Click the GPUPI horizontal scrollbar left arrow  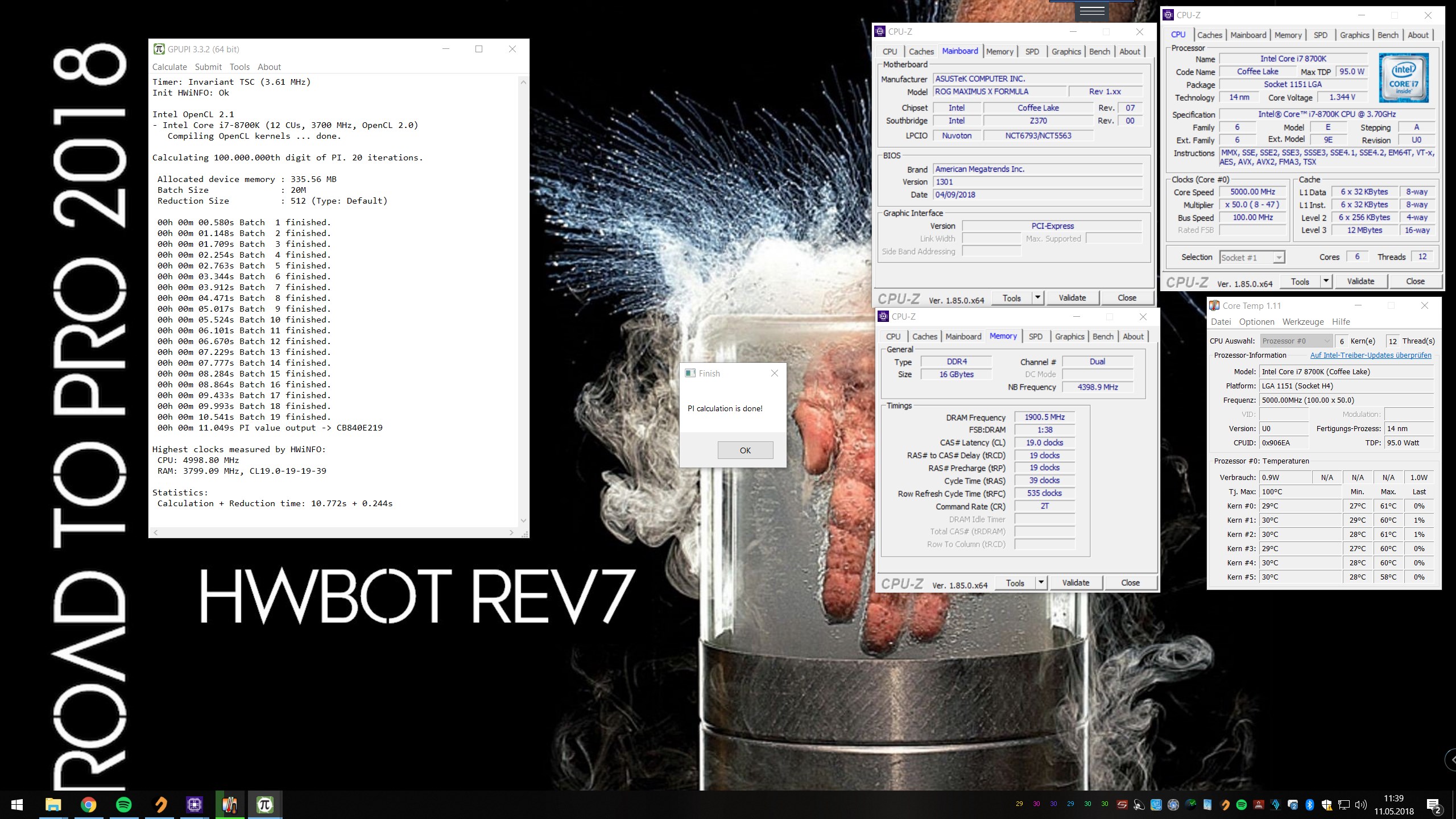coord(155,532)
